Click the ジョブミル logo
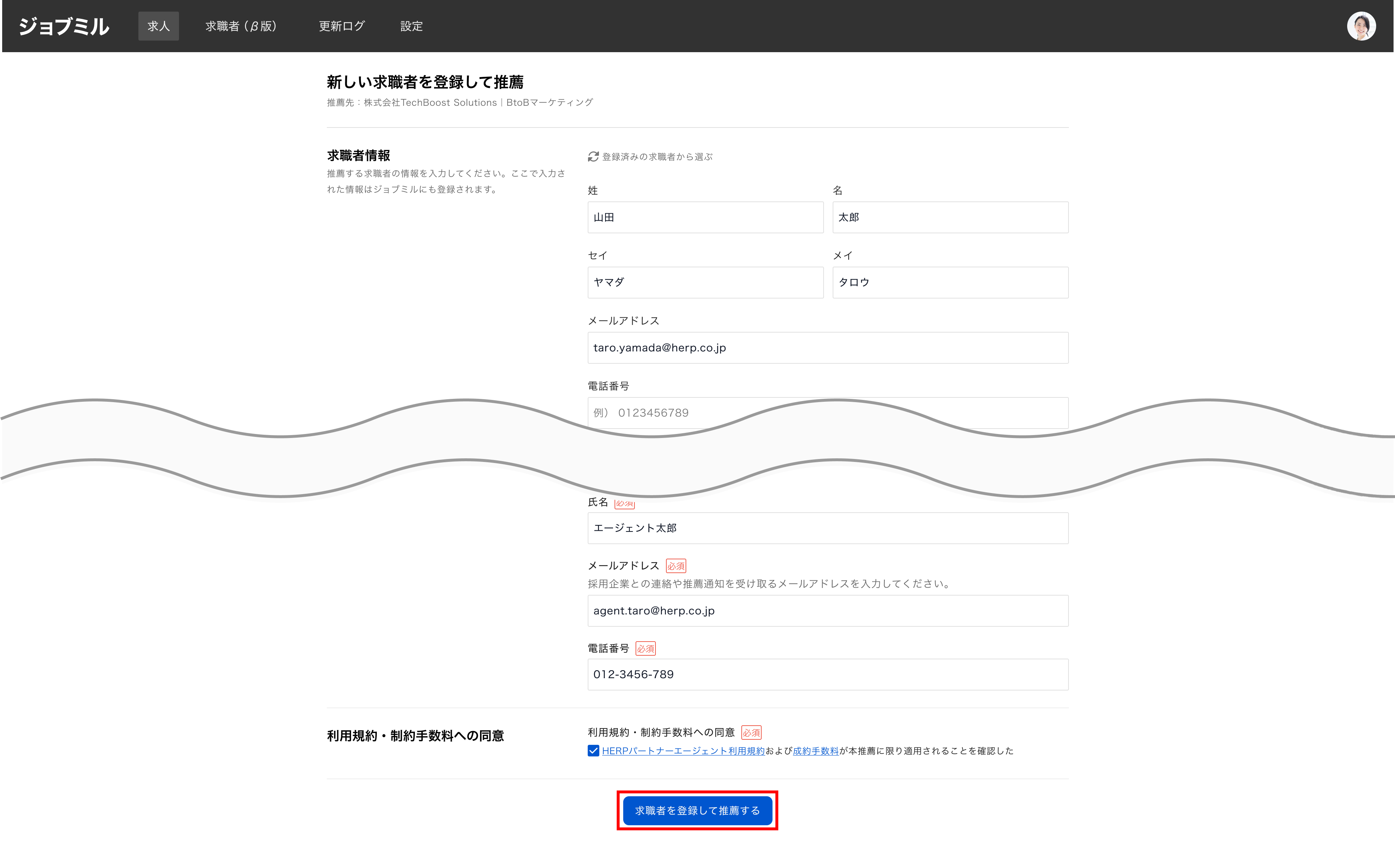 tap(64, 26)
